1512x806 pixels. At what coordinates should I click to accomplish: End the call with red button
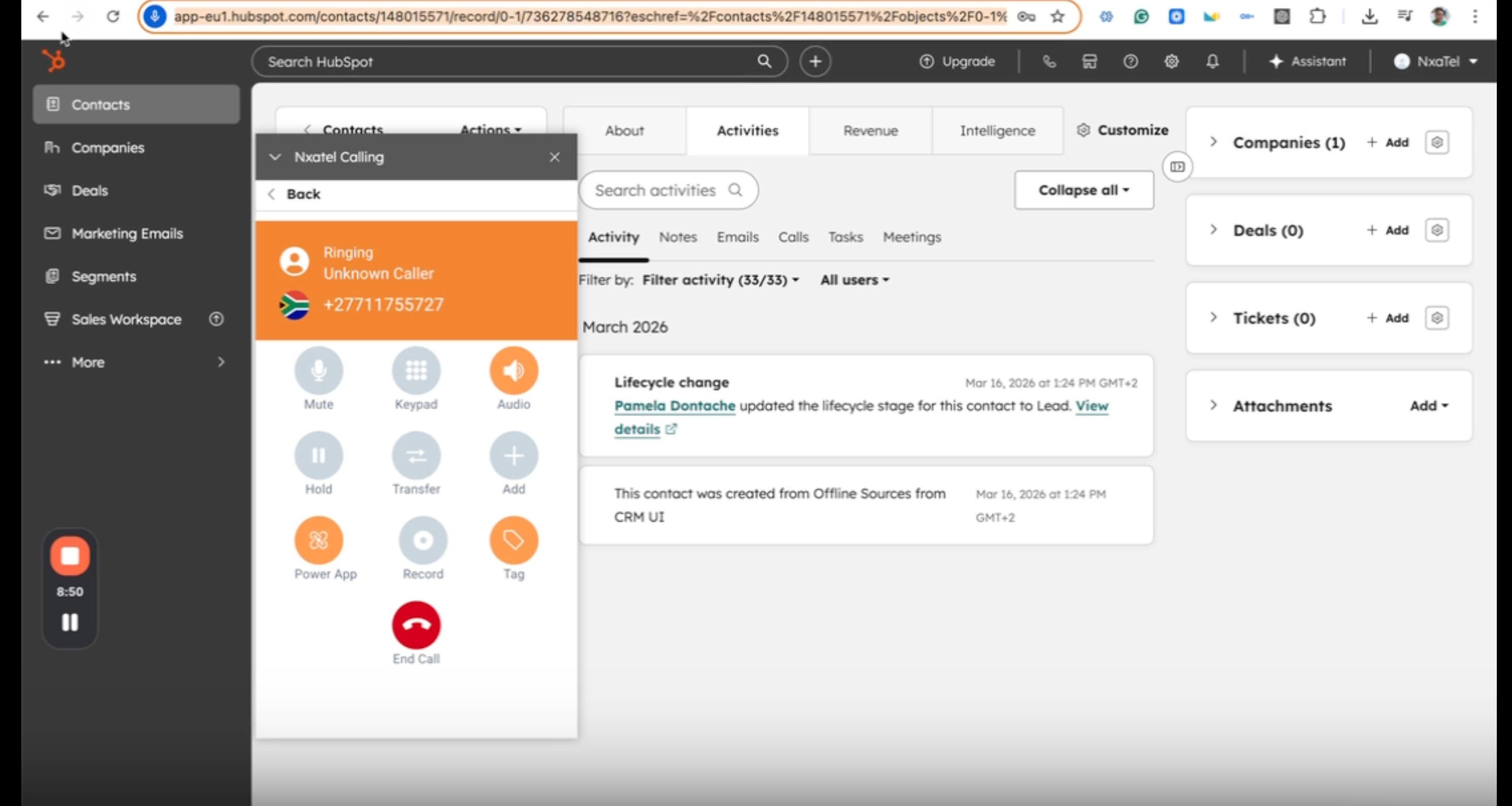point(416,626)
